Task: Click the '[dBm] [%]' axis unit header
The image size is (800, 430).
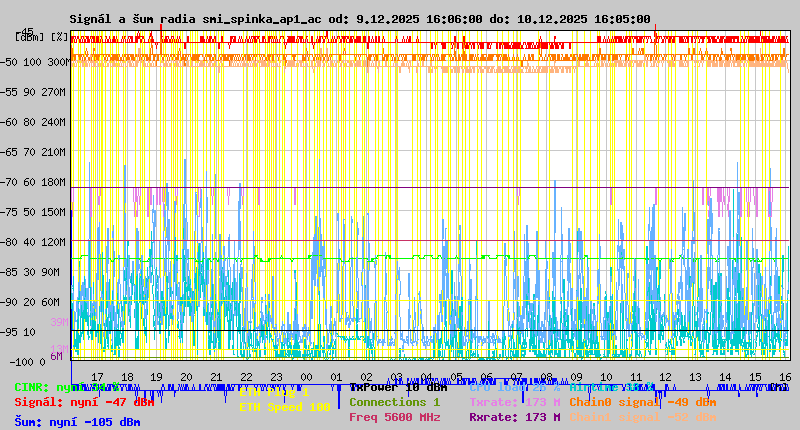Action: tap(41, 37)
